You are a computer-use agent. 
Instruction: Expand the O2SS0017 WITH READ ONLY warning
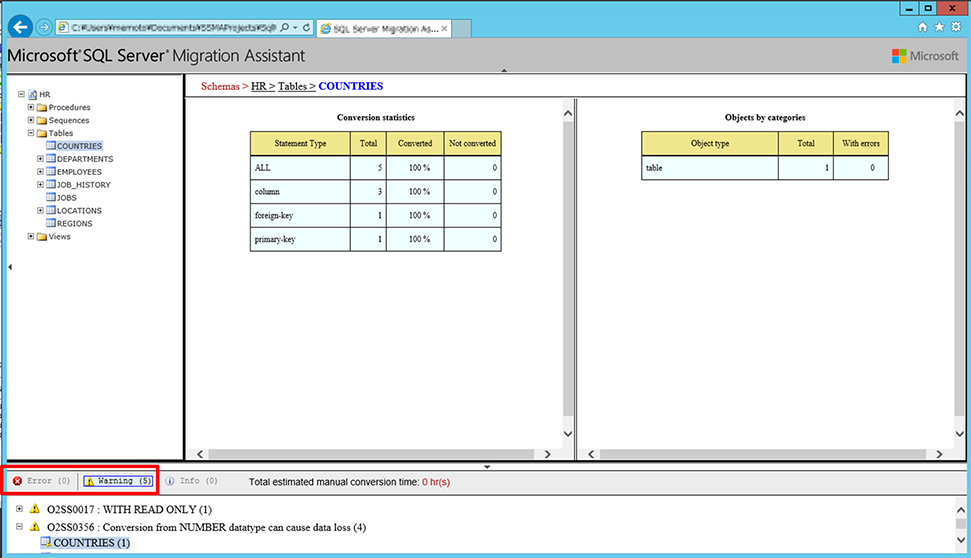(19, 509)
